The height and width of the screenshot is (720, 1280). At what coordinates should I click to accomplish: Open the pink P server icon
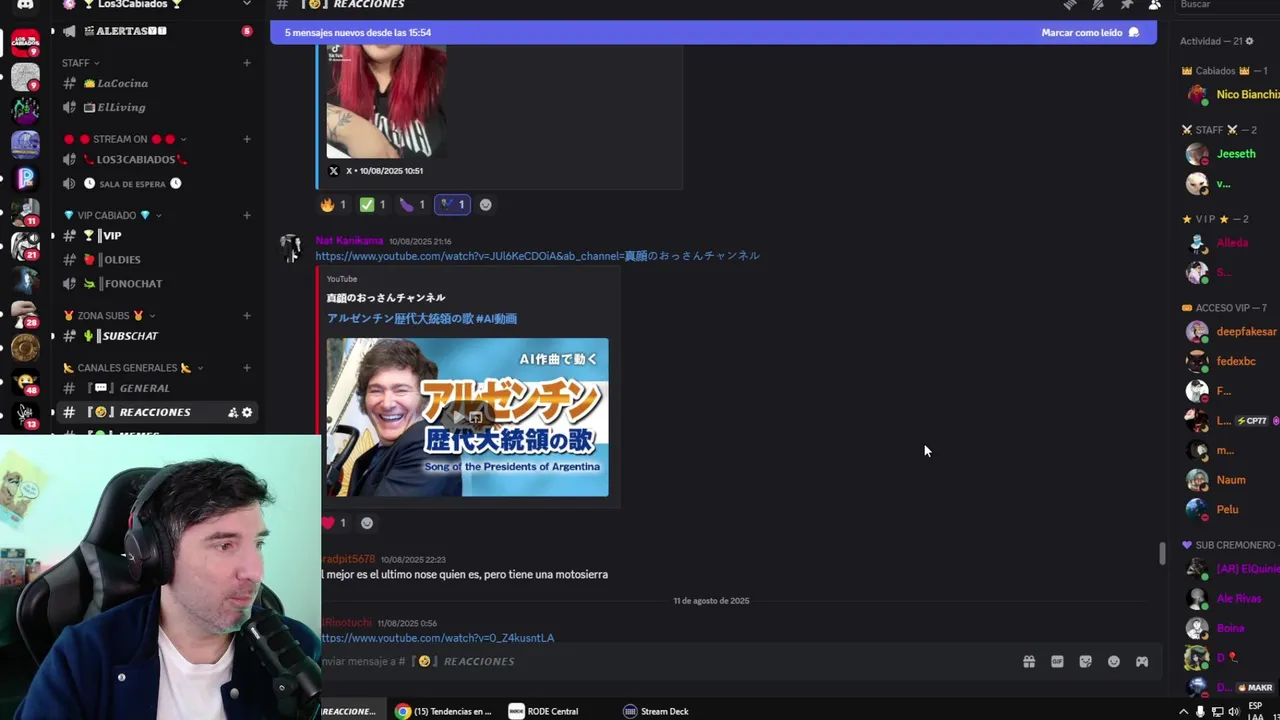tap(25, 178)
